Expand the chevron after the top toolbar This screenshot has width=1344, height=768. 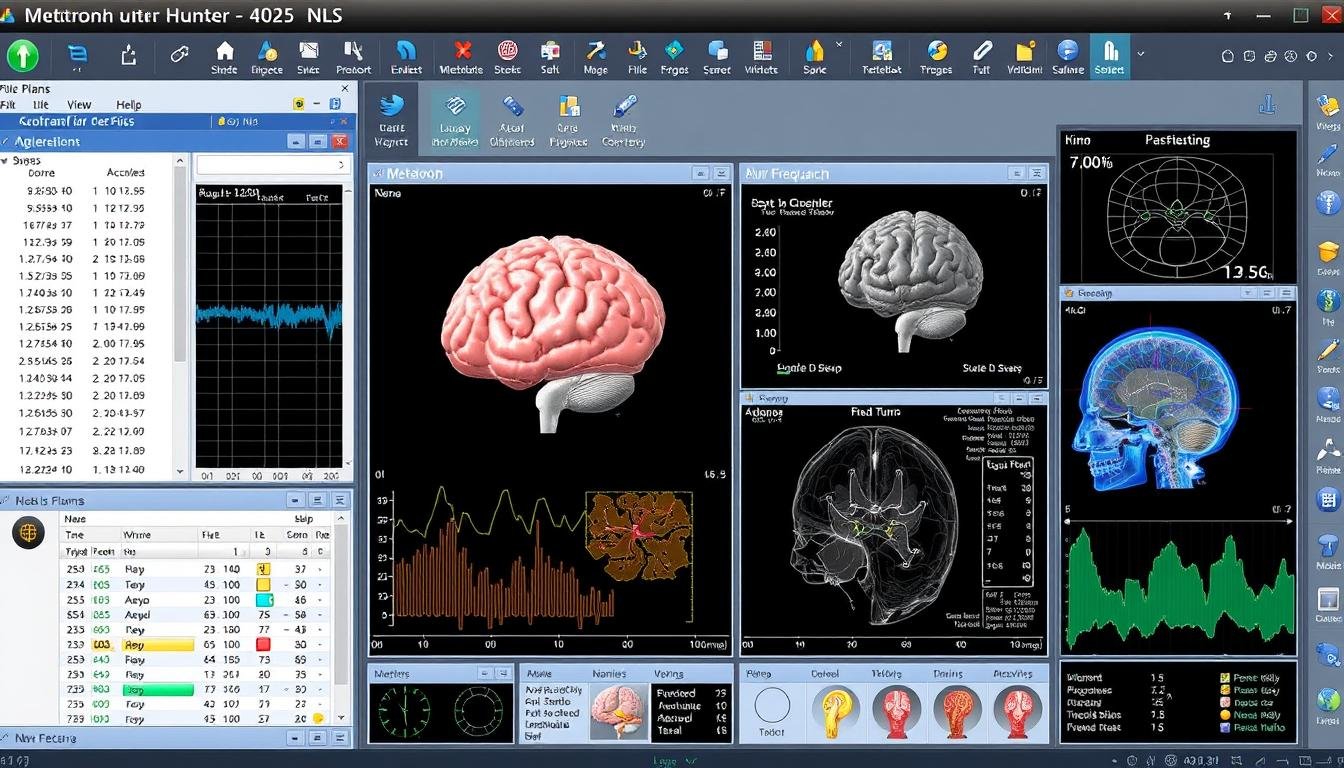[1141, 54]
